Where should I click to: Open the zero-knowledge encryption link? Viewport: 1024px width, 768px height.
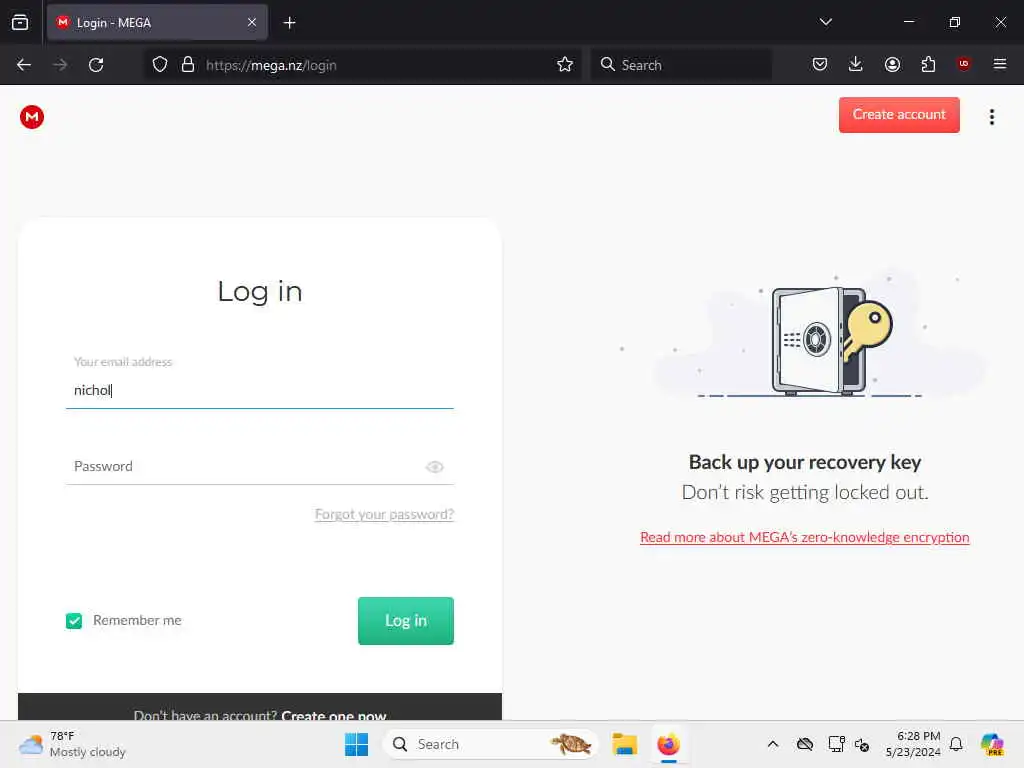pyautogui.click(x=804, y=537)
